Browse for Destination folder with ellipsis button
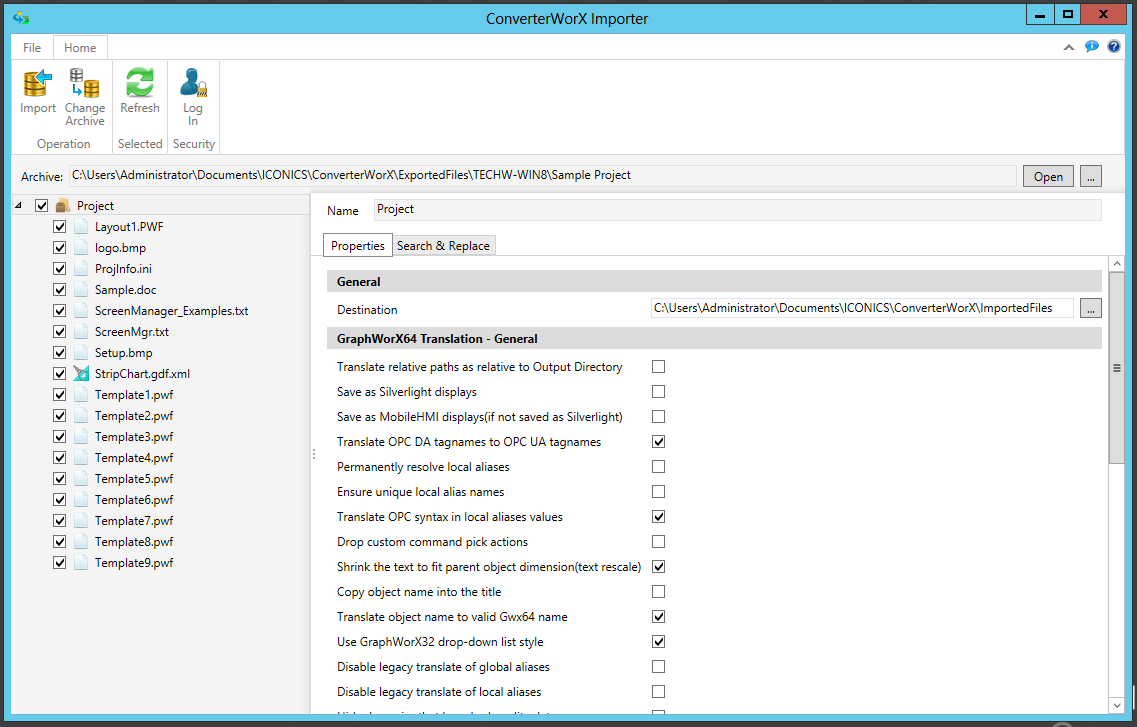 pos(1091,309)
